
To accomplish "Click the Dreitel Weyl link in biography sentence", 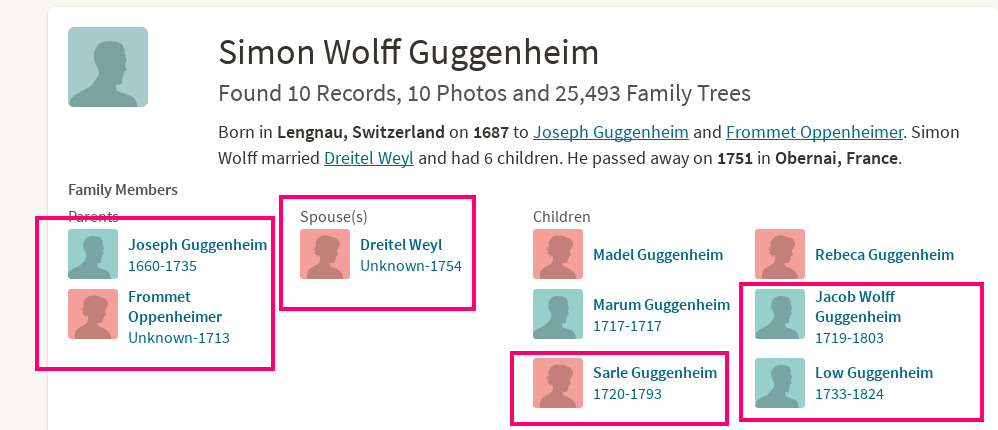I will click(x=369, y=158).
